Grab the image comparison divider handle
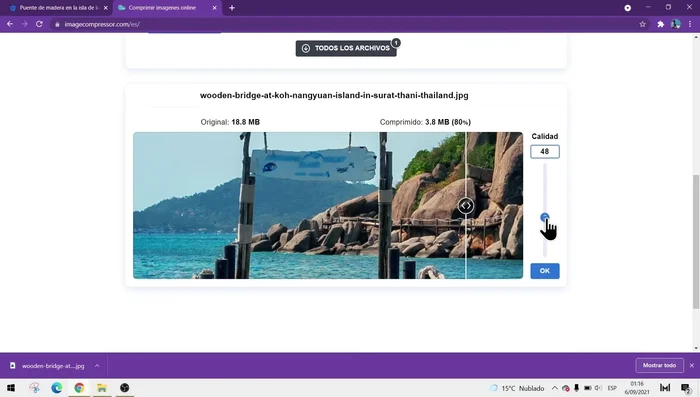The image size is (700, 397). point(466,205)
